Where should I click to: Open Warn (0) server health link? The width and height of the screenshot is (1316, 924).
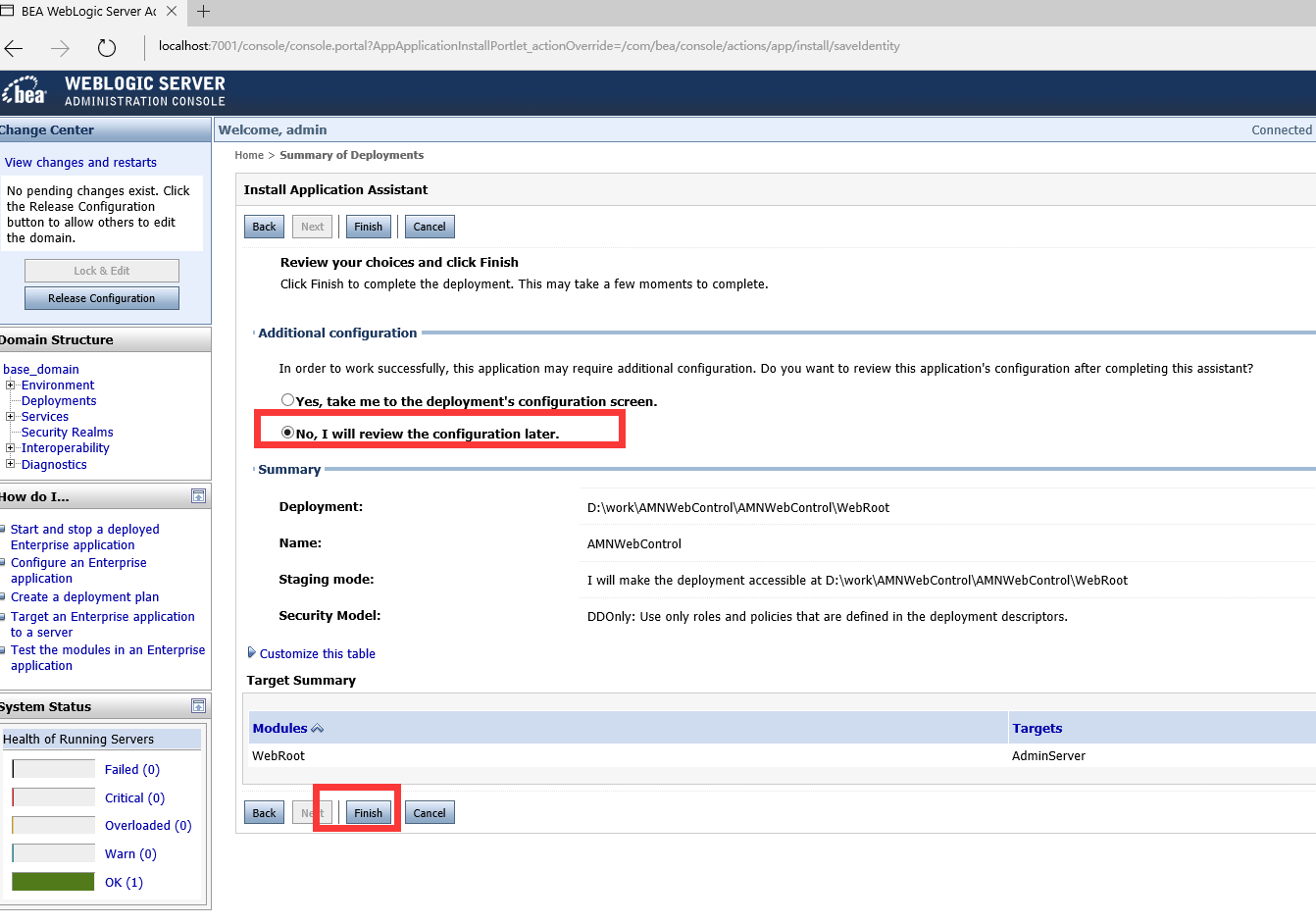tap(130, 854)
